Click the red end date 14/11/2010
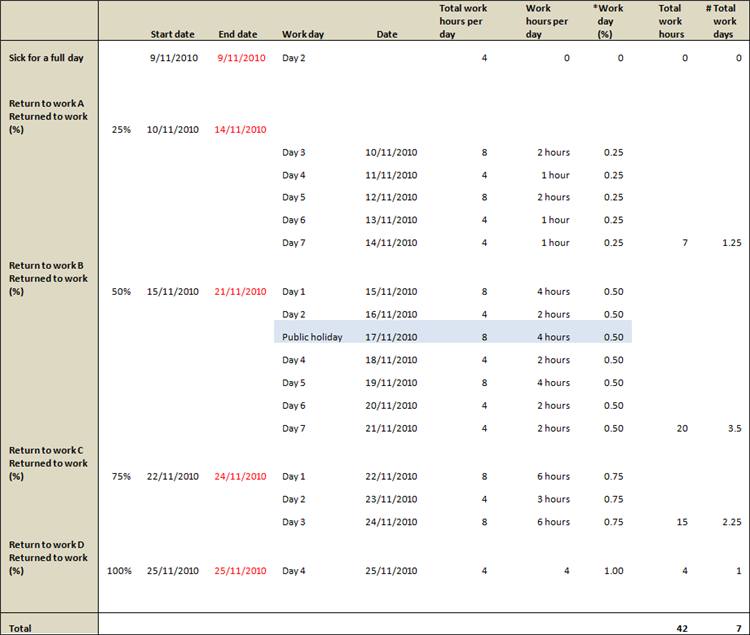This screenshot has height=635, width=750. click(x=240, y=130)
